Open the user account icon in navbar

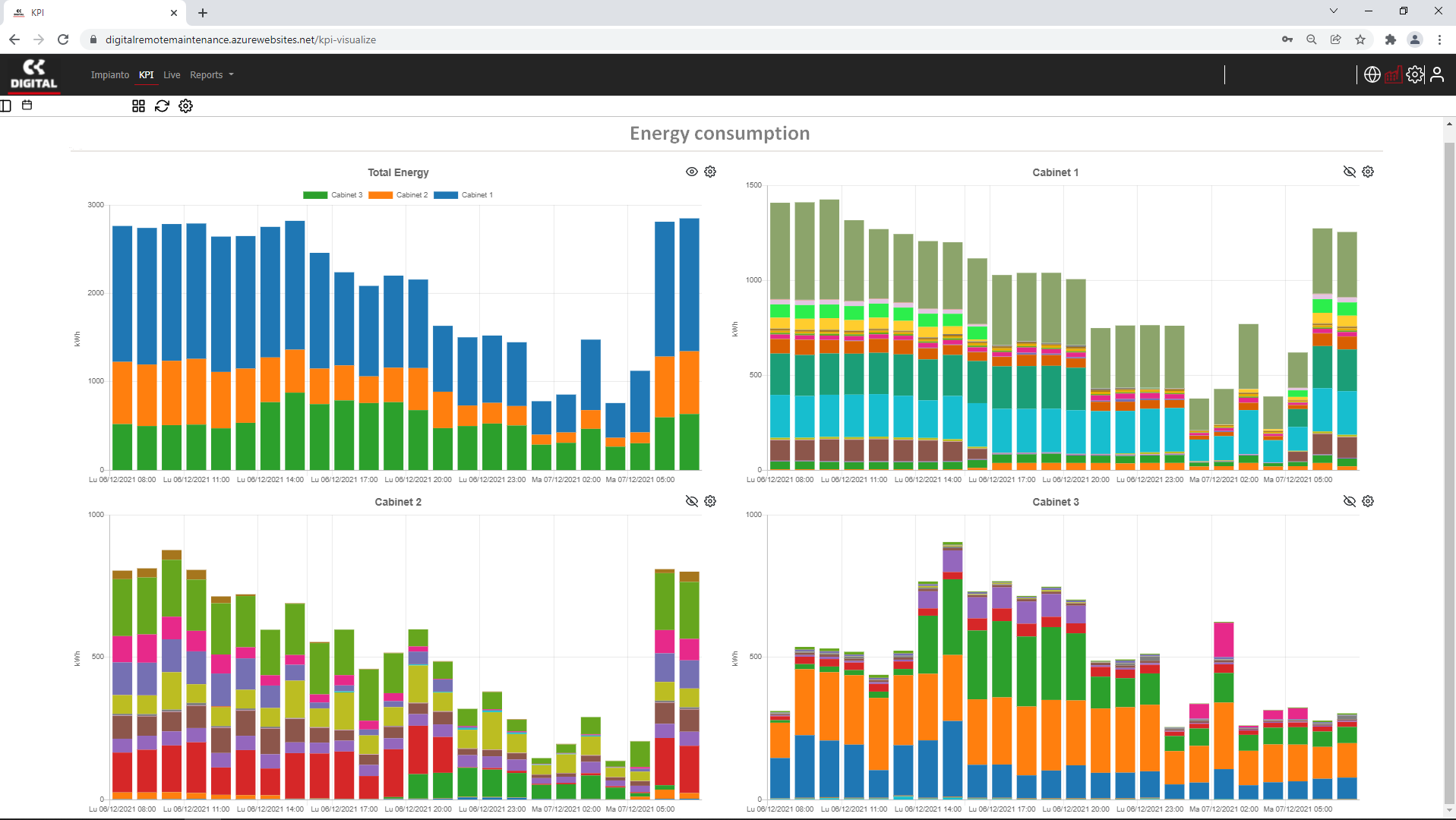coord(1437,74)
